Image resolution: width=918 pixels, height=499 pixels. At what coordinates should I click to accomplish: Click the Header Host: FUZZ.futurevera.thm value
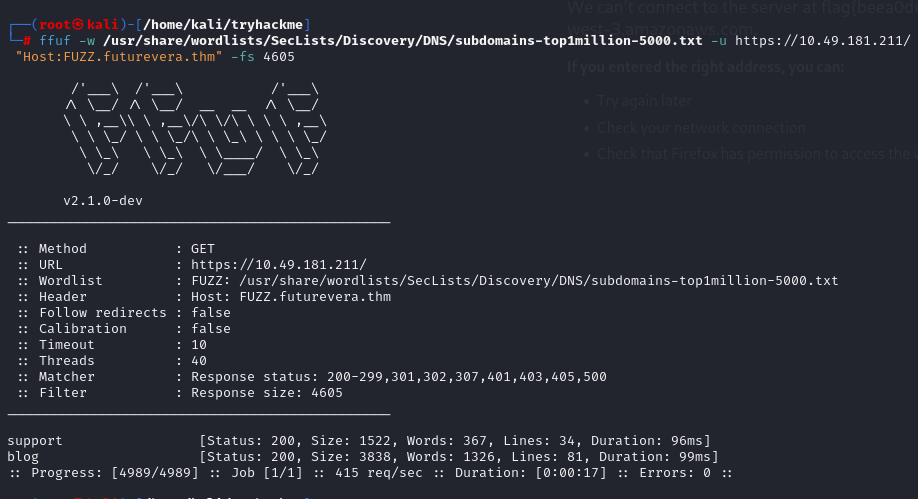tap(291, 296)
